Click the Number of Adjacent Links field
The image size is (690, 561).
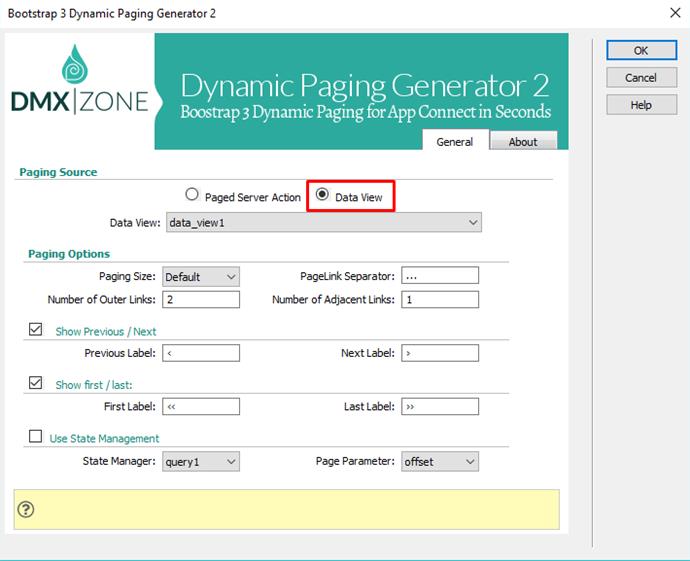(440, 299)
